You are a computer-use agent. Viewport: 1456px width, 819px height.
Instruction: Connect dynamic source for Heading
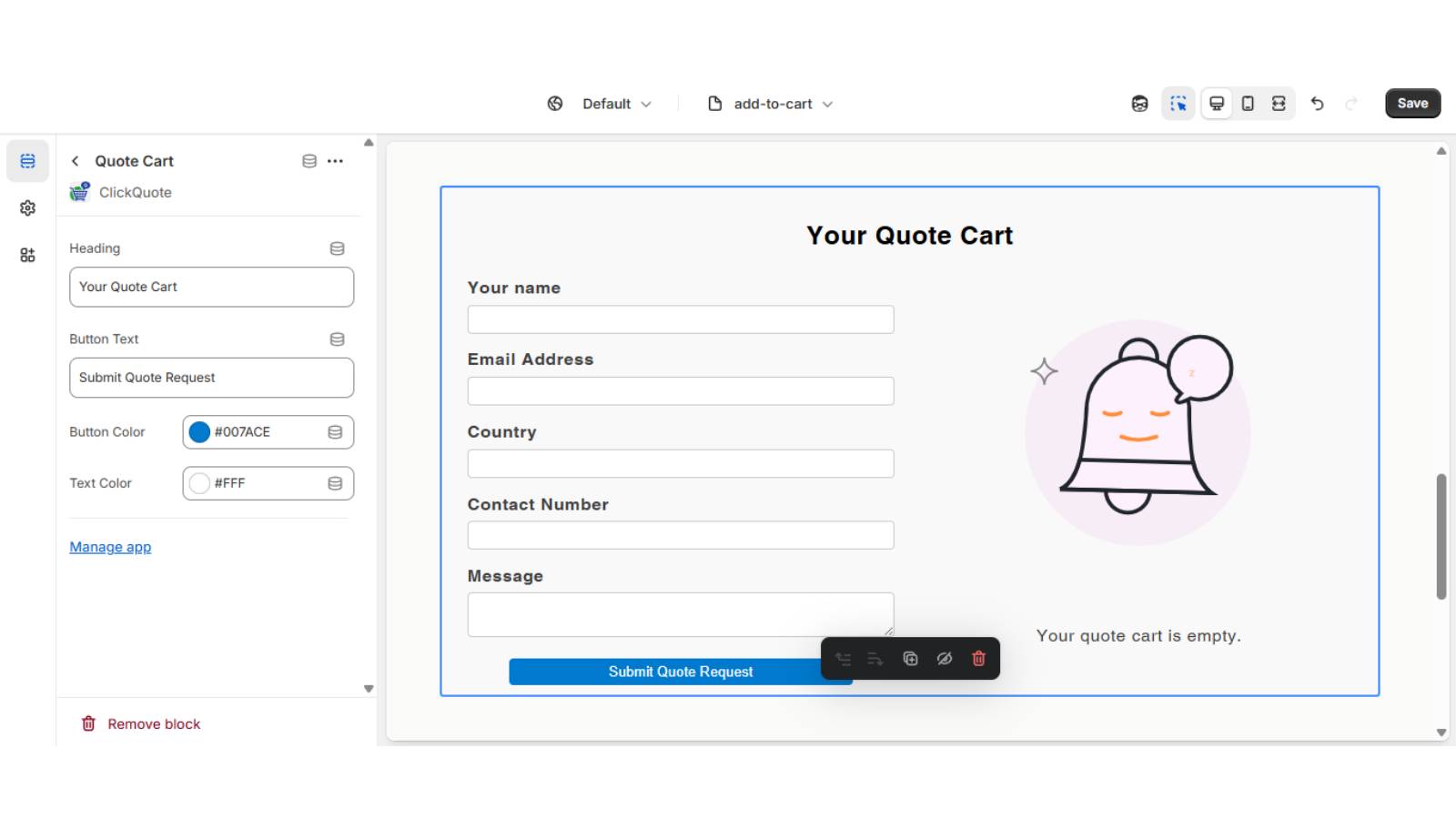click(337, 248)
